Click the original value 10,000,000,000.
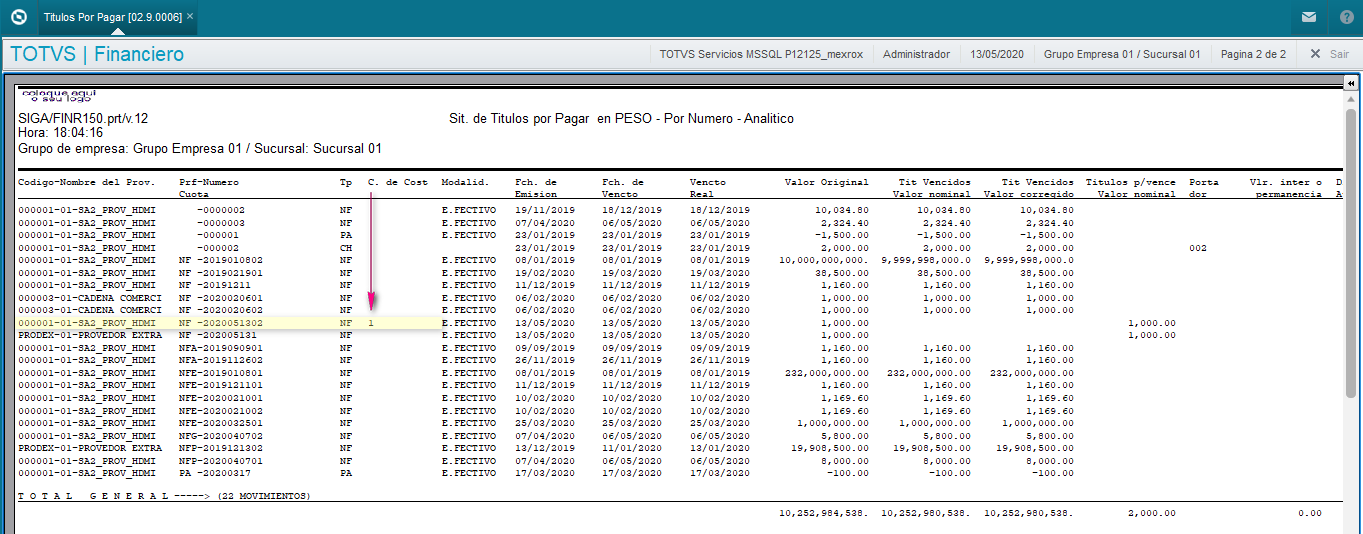The width and height of the screenshot is (1363, 534). 824,260
